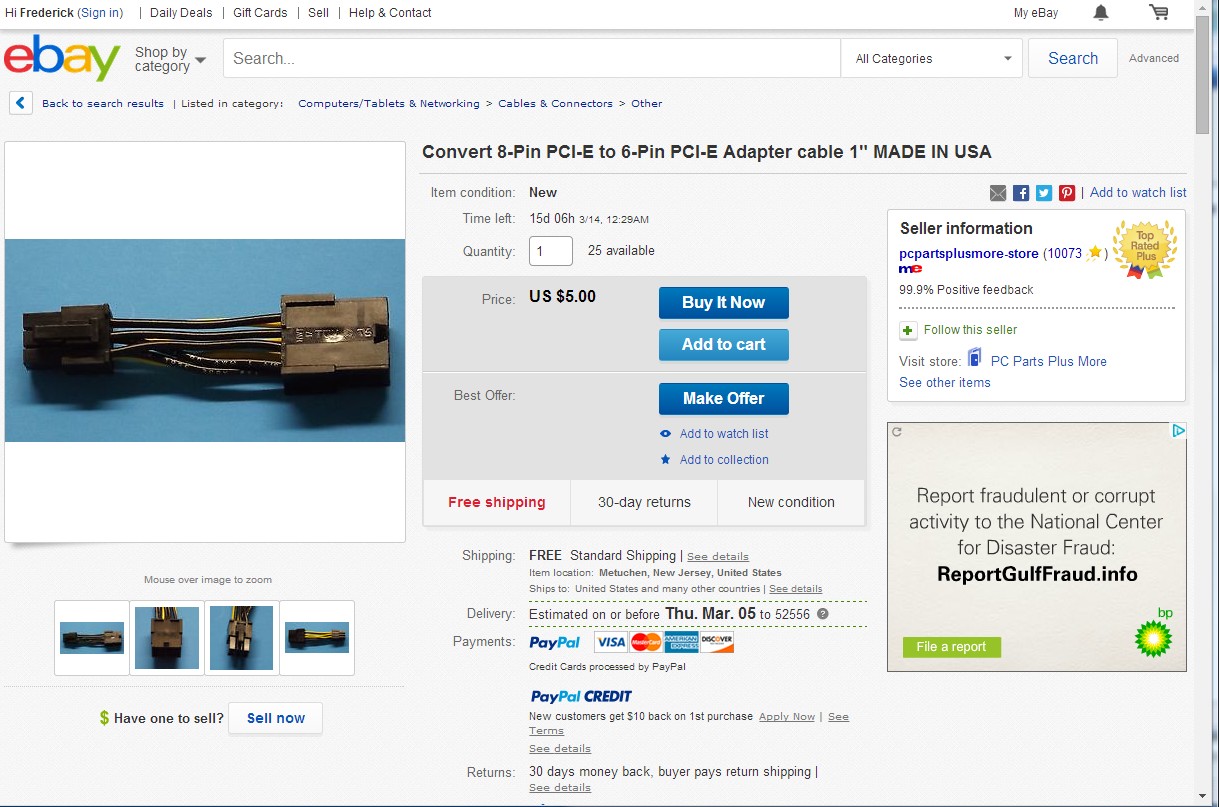This screenshot has width=1219, height=807.
Task: Expand the Shop by category dropdown
Action: pos(170,59)
